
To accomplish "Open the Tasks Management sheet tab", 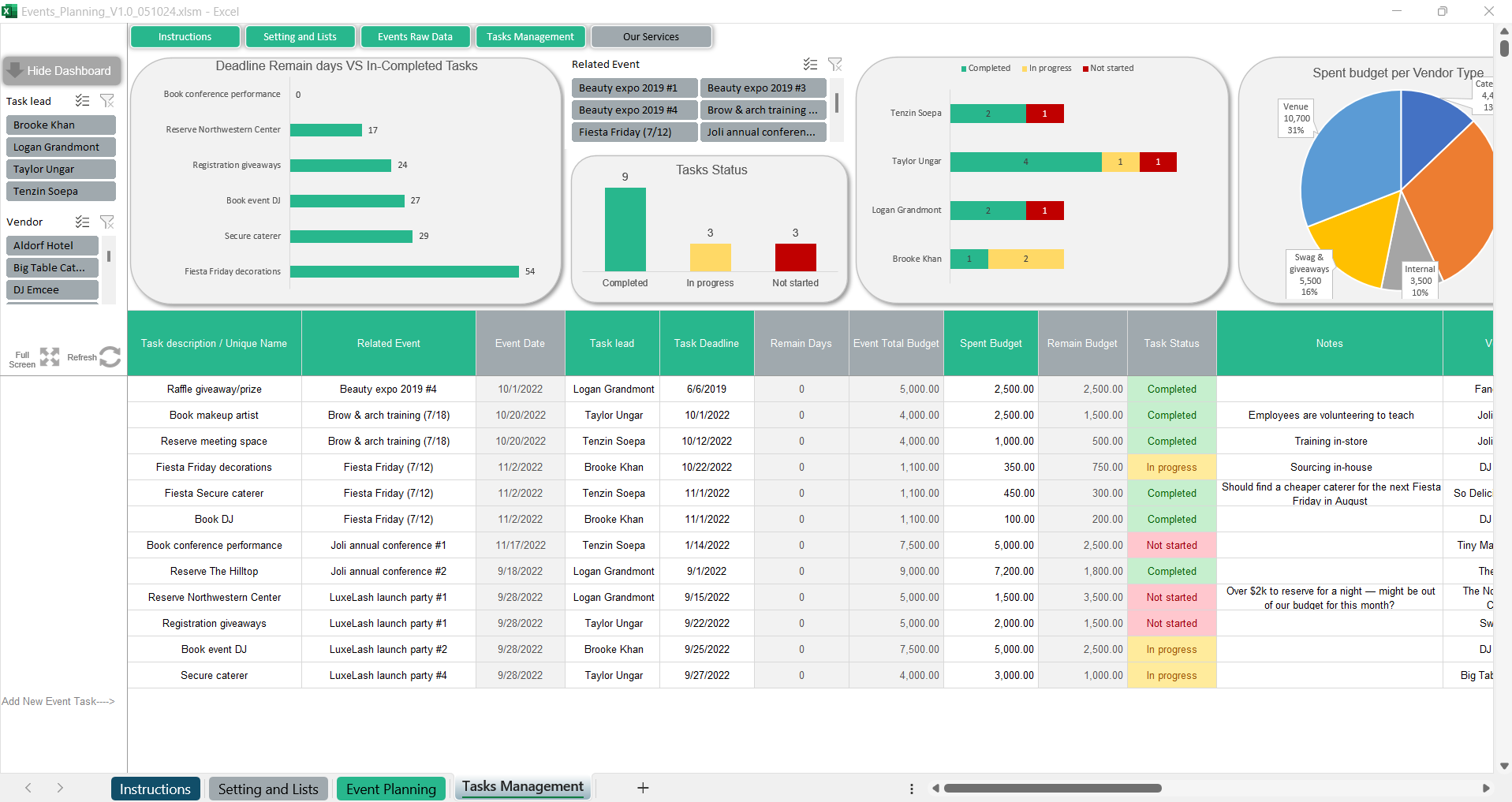I will [x=522, y=787].
